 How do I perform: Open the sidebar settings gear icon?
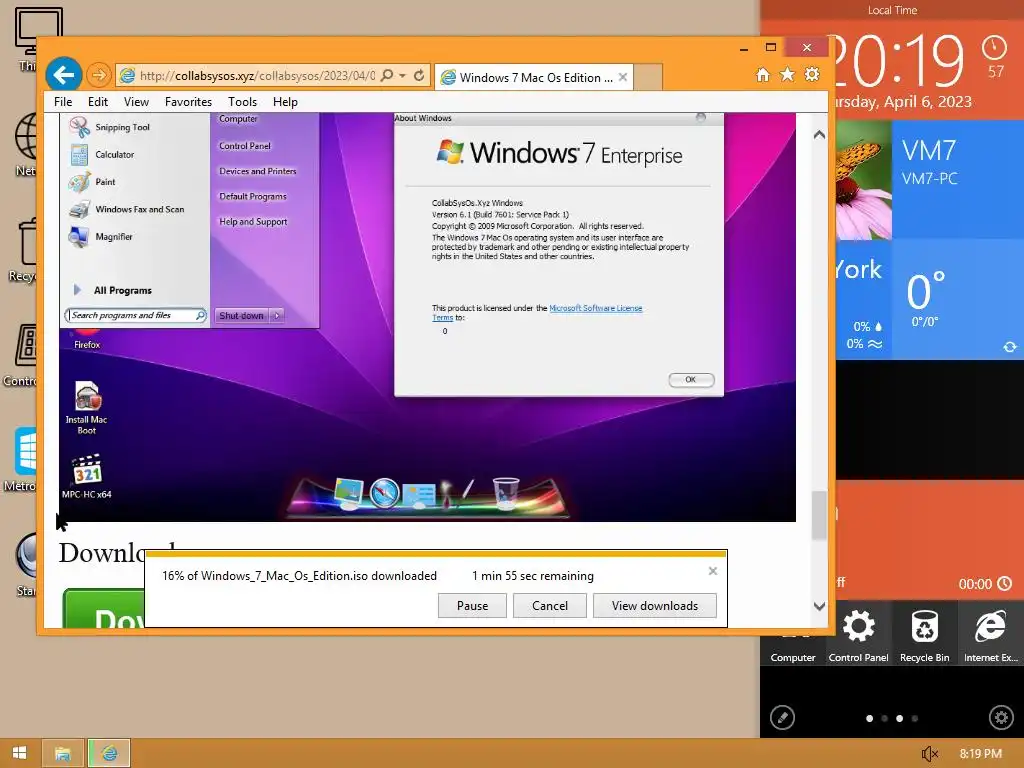(1001, 718)
